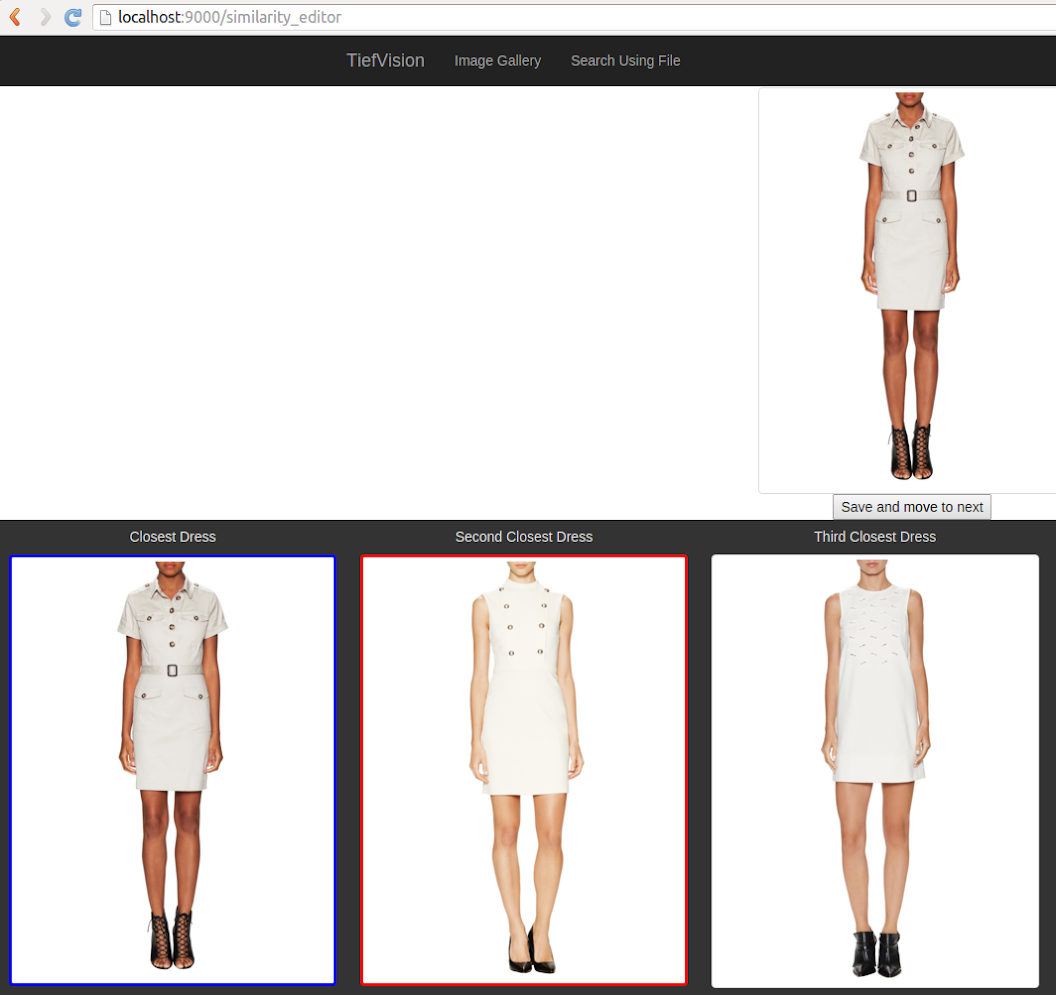Click the Closest Dress label
Image resolution: width=1056 pixels, height=995 pixels.
(172, 537)
